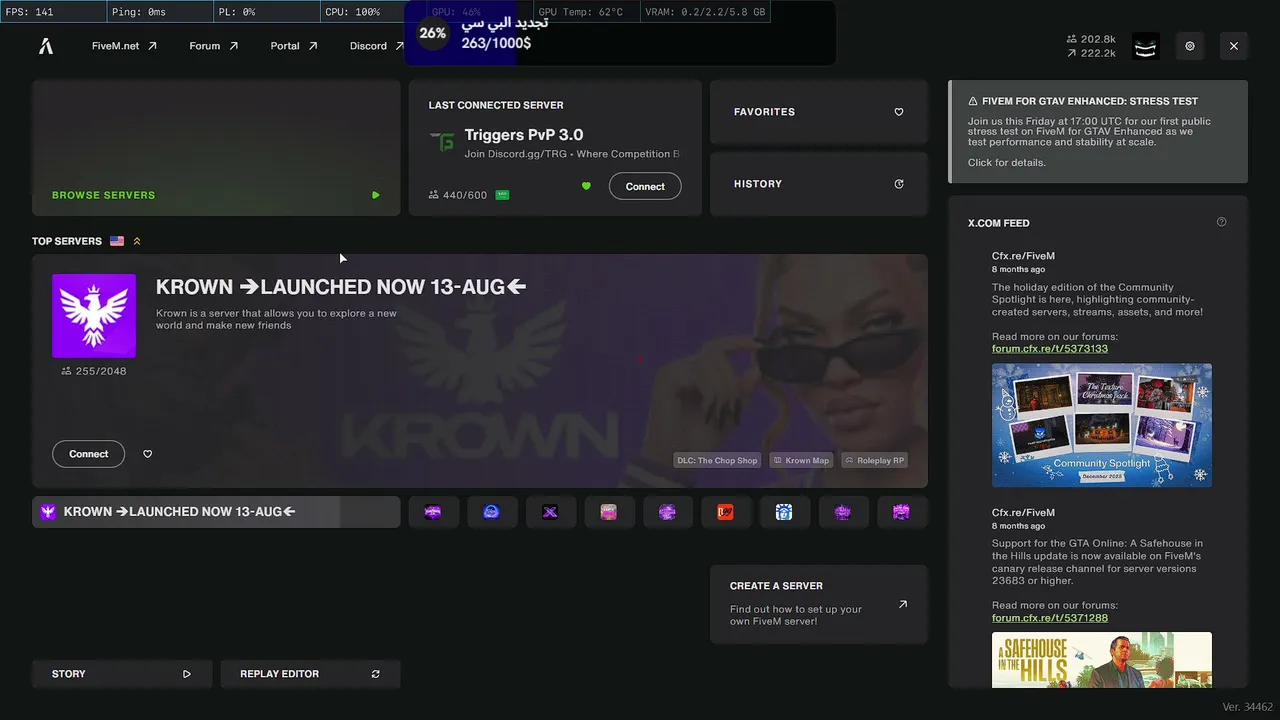Select the blue circular server icon
The image size is (1280, 720).
pyautogui.click(x=491, y=512)
